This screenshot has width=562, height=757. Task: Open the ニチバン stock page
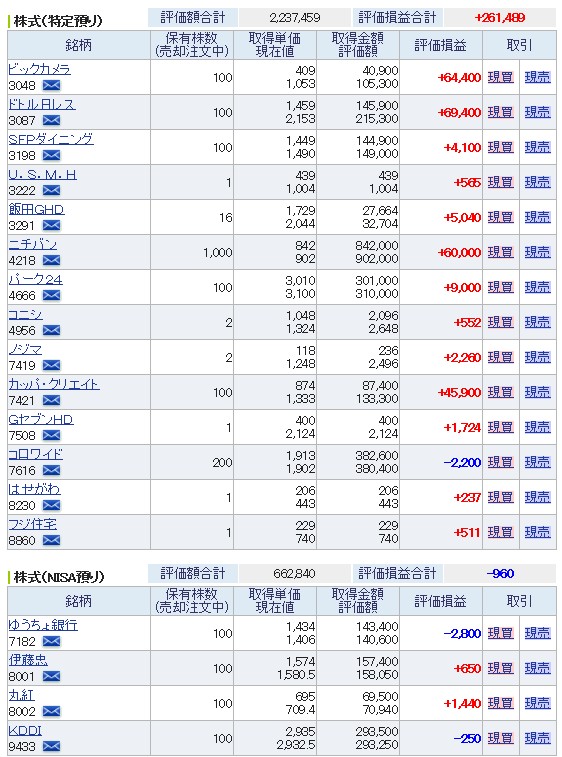[x=33, y=244]
